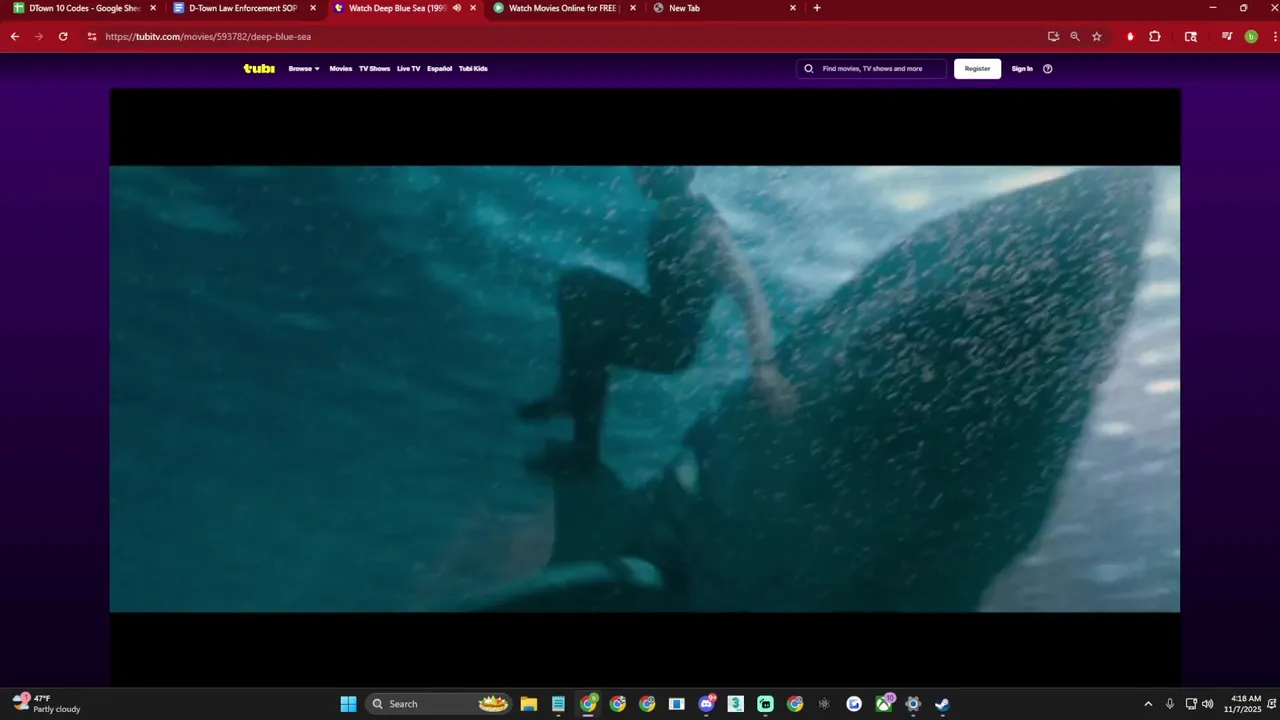Click the microphone icon in system tray
This screenshot has height=720, width=1280.
click(x=1170, y=704)
